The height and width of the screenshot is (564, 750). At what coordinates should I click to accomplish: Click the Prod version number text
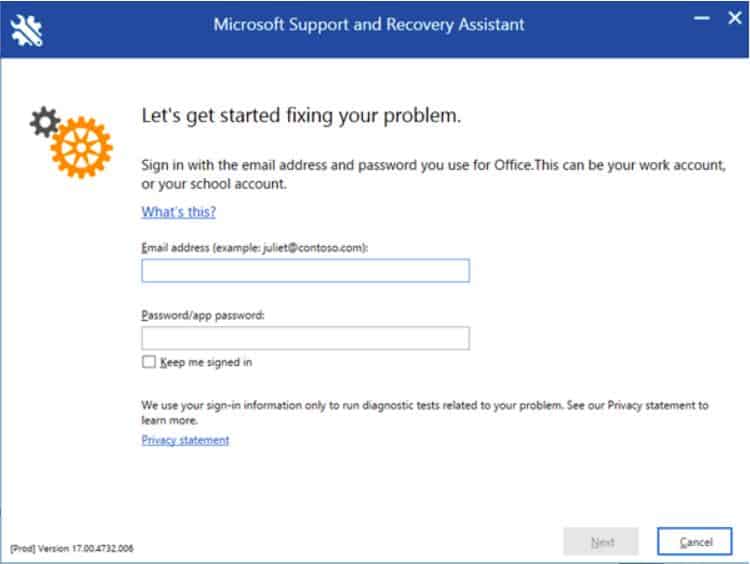tap(72, 548)
